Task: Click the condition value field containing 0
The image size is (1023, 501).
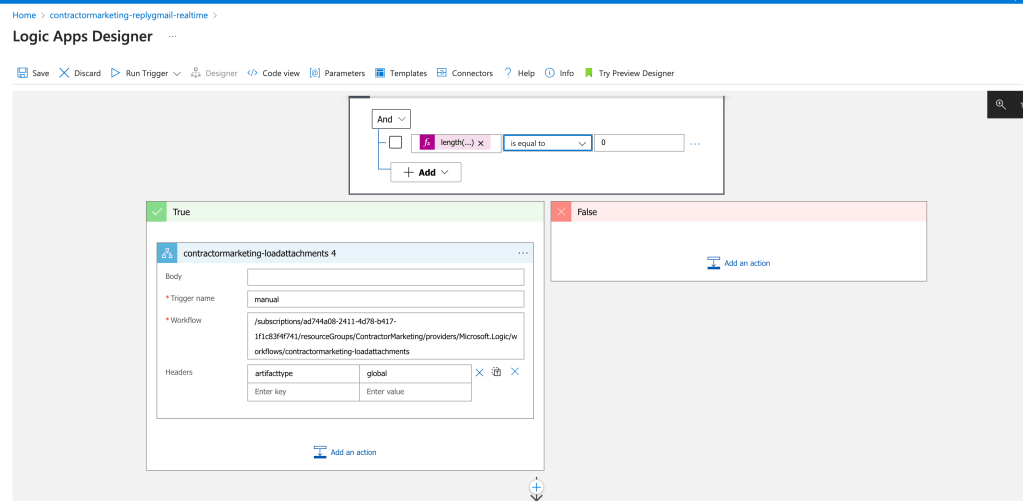Action: (x=639, y=143)
